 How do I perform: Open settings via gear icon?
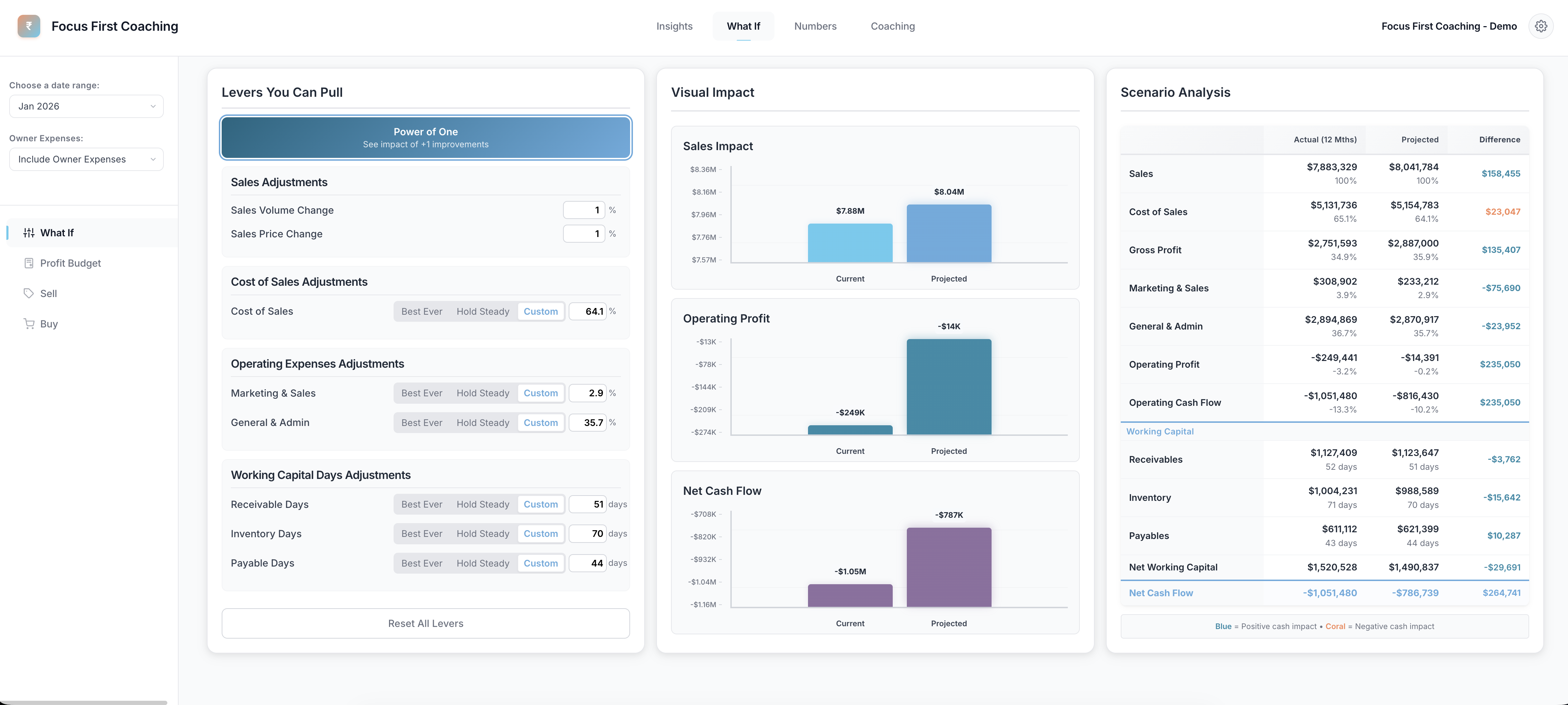click(x=1540, y=26)
